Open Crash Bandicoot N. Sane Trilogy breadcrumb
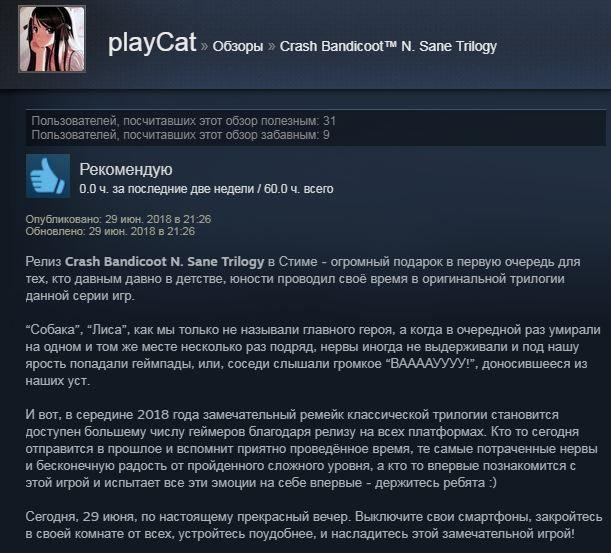Image resolution: width=611 pixels, height=553 pixels. tap(388, 46)
